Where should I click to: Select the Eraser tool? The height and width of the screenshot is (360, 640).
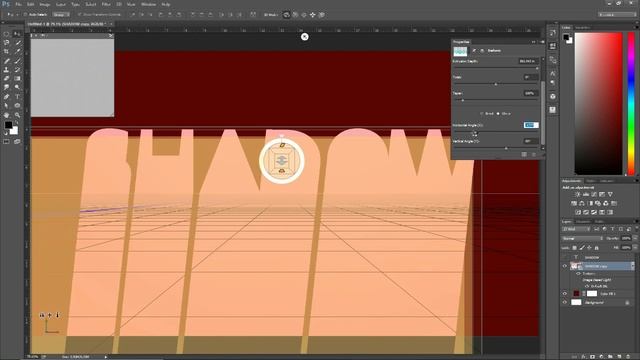coord(7,78)
